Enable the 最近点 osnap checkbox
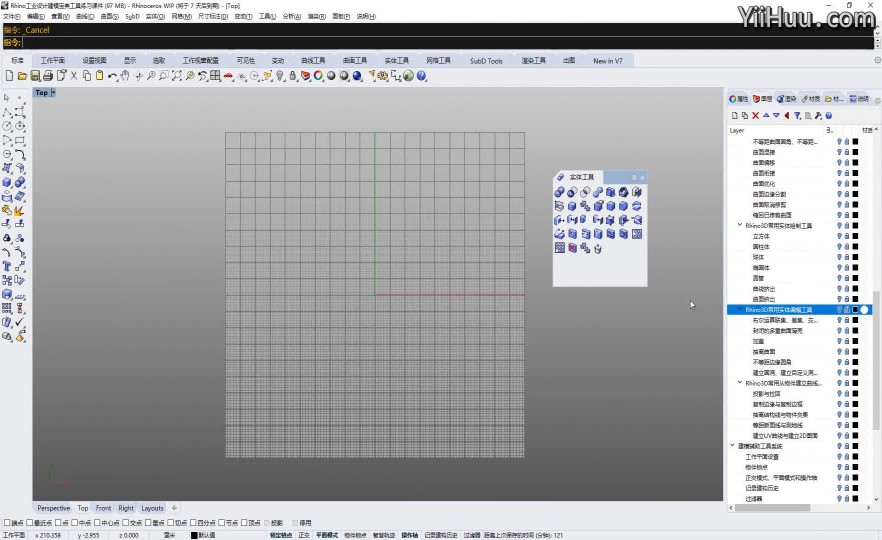This screenshot has width=882, height=540. coord(30,523)
